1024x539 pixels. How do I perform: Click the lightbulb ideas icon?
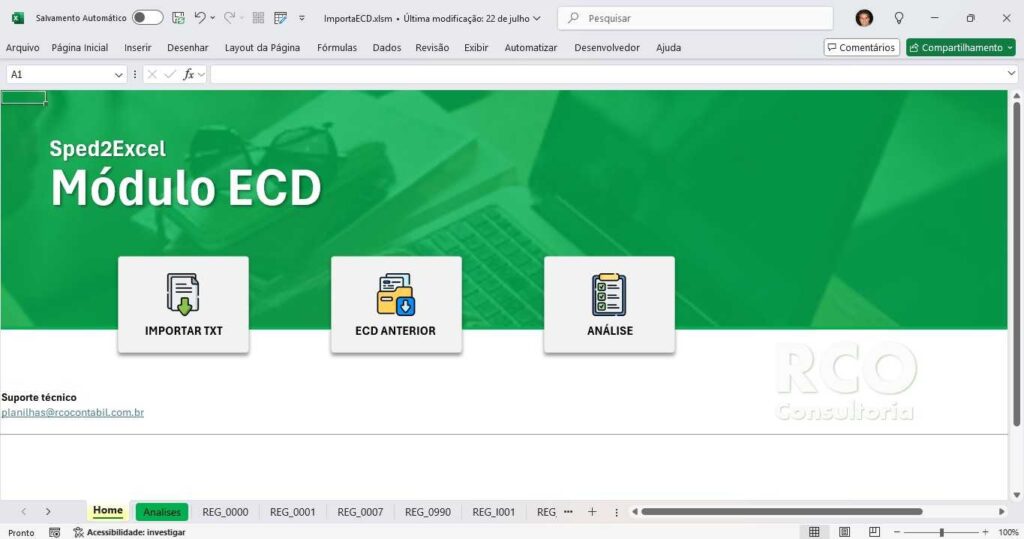pos(899,18)
